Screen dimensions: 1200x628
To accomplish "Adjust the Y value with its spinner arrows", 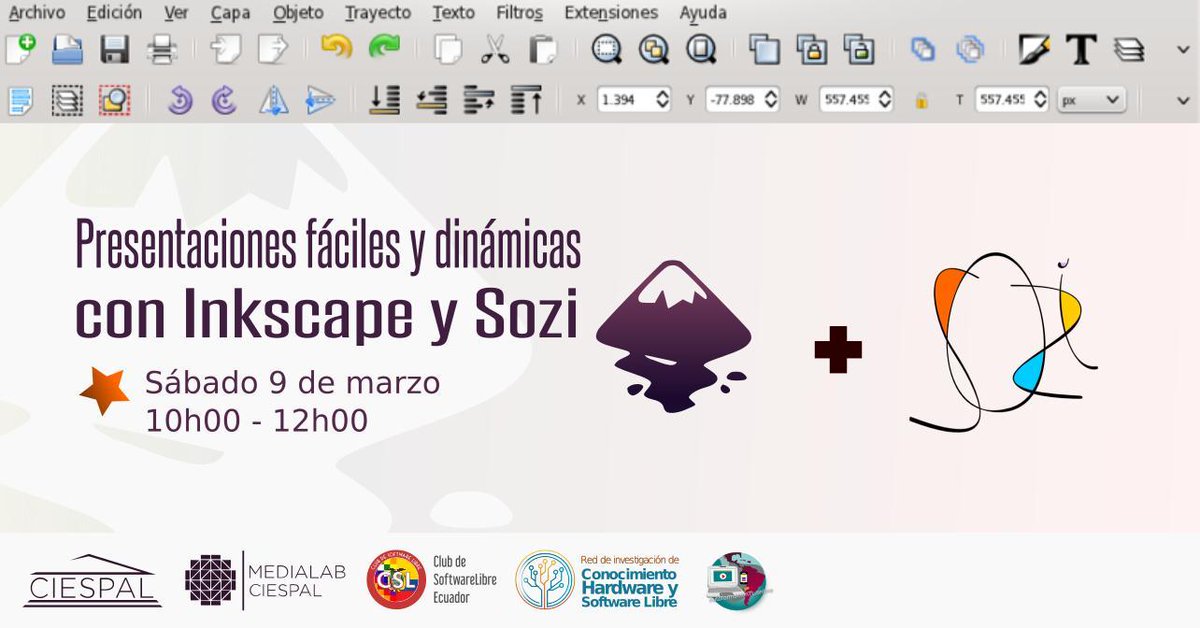I will click(770, 100).
